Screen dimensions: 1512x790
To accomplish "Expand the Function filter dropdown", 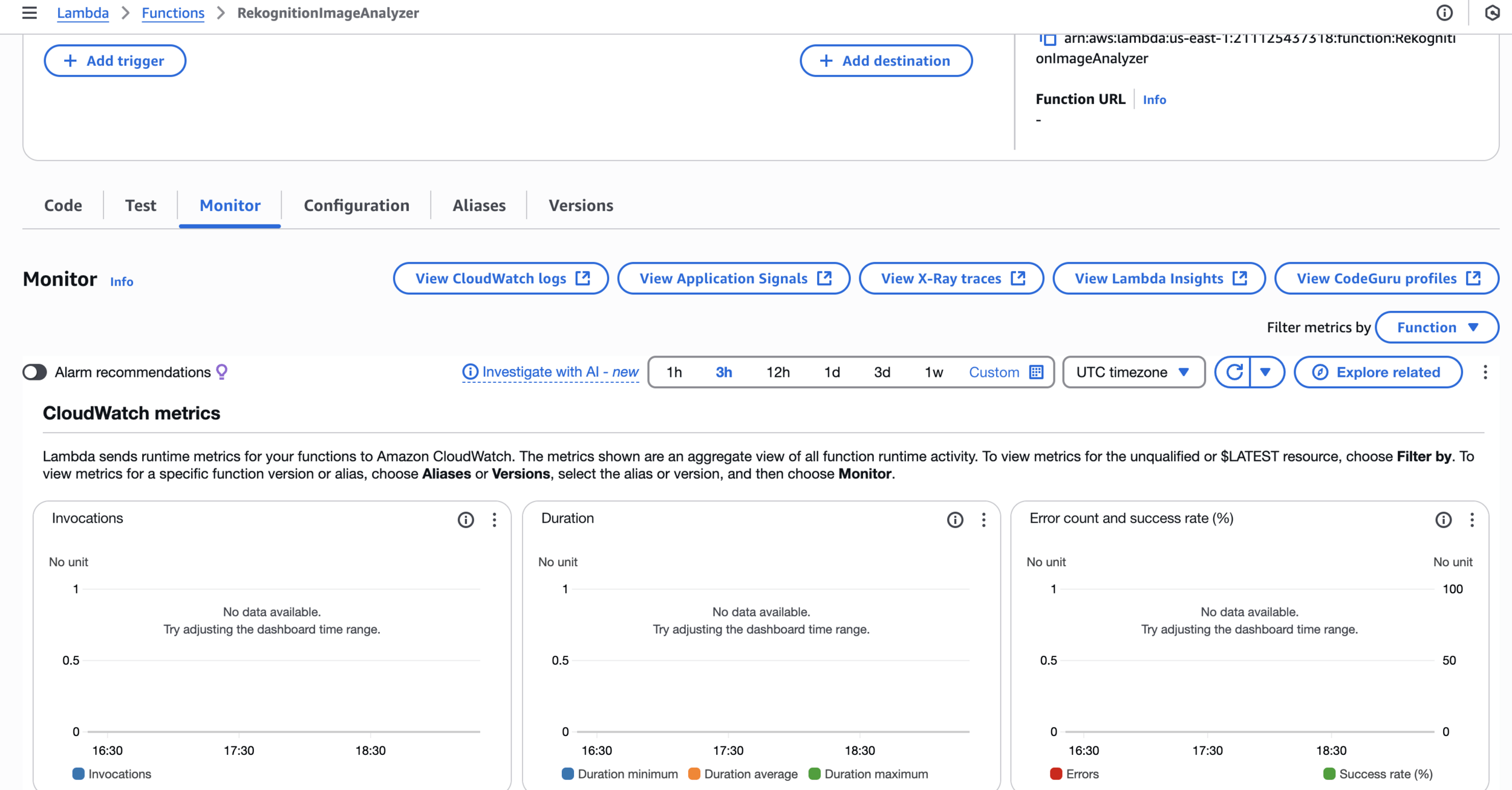I will (x=1436, y=327).
